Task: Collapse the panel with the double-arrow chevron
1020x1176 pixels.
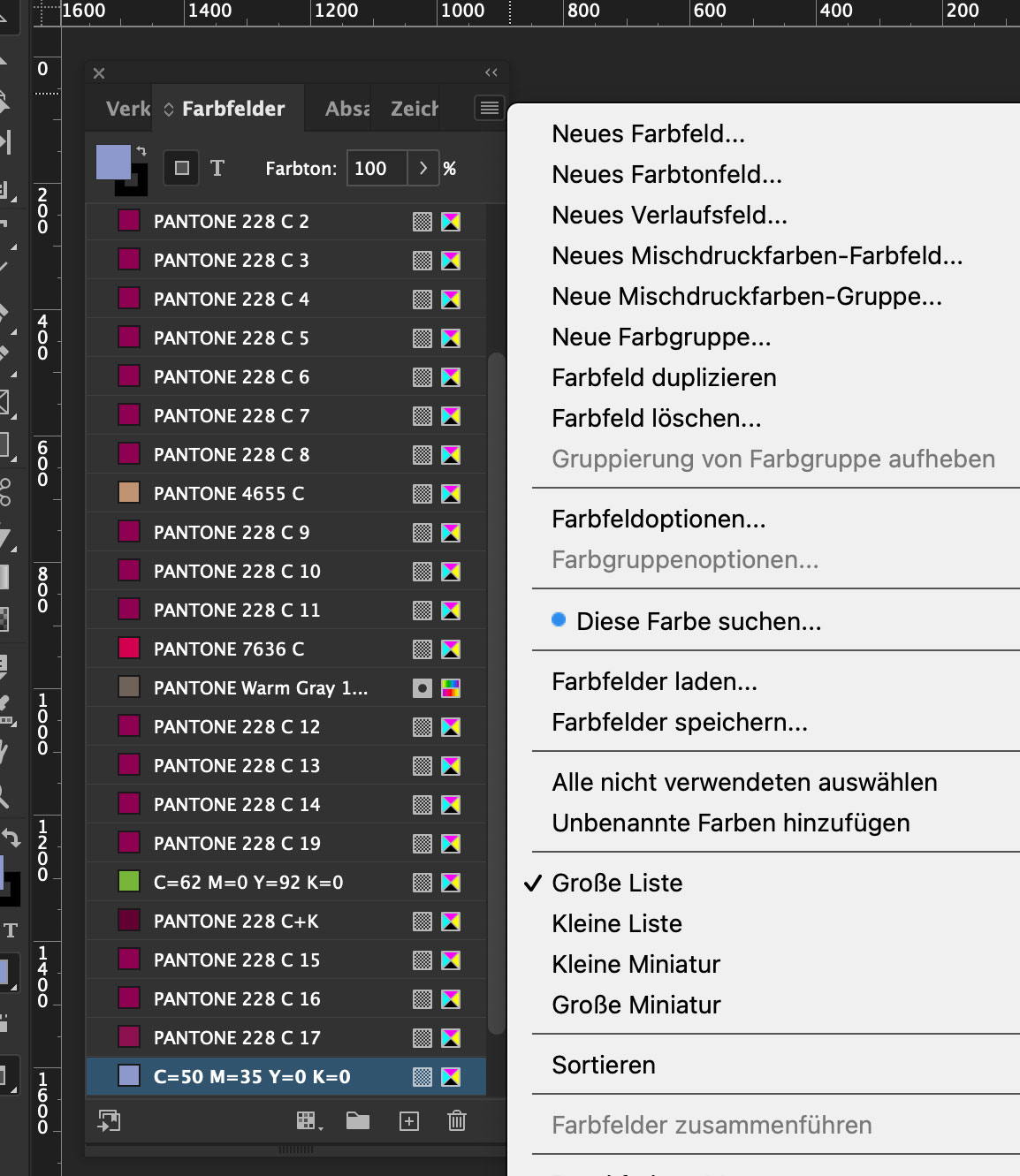Action: click(x=492, y=73)
